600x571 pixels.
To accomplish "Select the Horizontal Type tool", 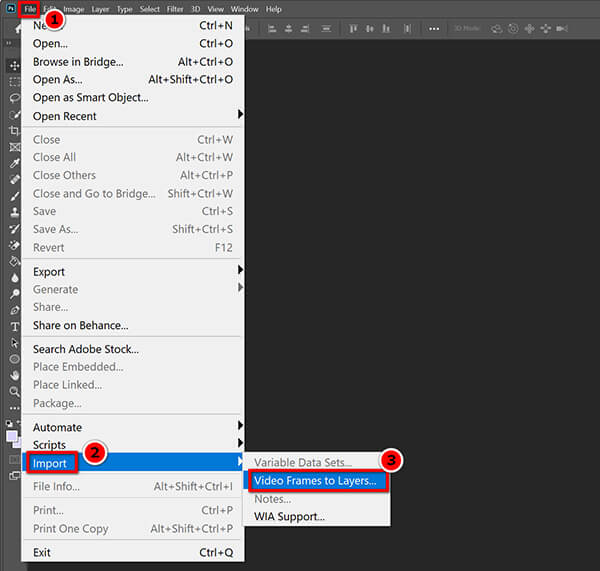I will (15, 326).
